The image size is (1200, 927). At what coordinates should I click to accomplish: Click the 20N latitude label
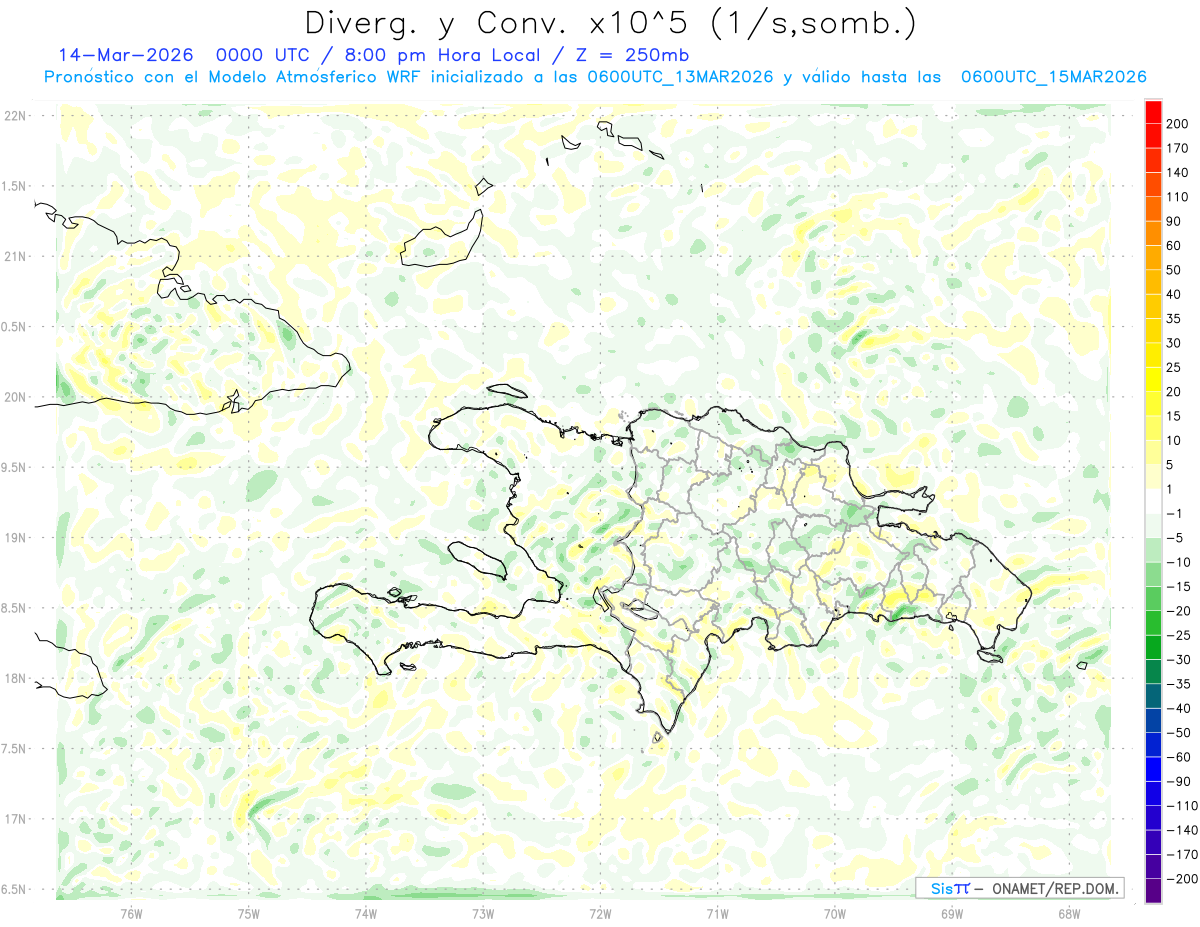(x=15, y=397)
